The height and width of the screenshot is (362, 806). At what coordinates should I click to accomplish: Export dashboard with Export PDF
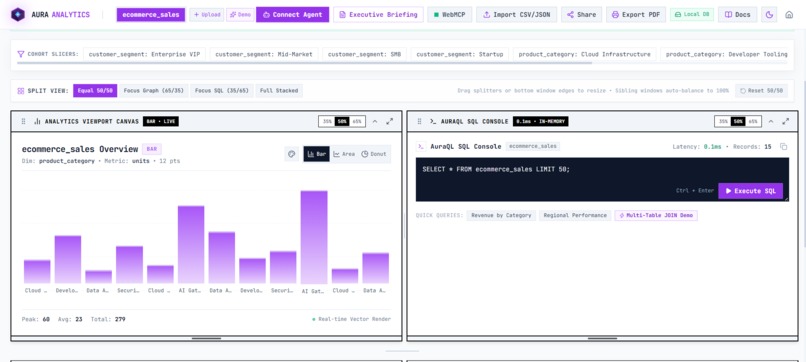point(636,14)
